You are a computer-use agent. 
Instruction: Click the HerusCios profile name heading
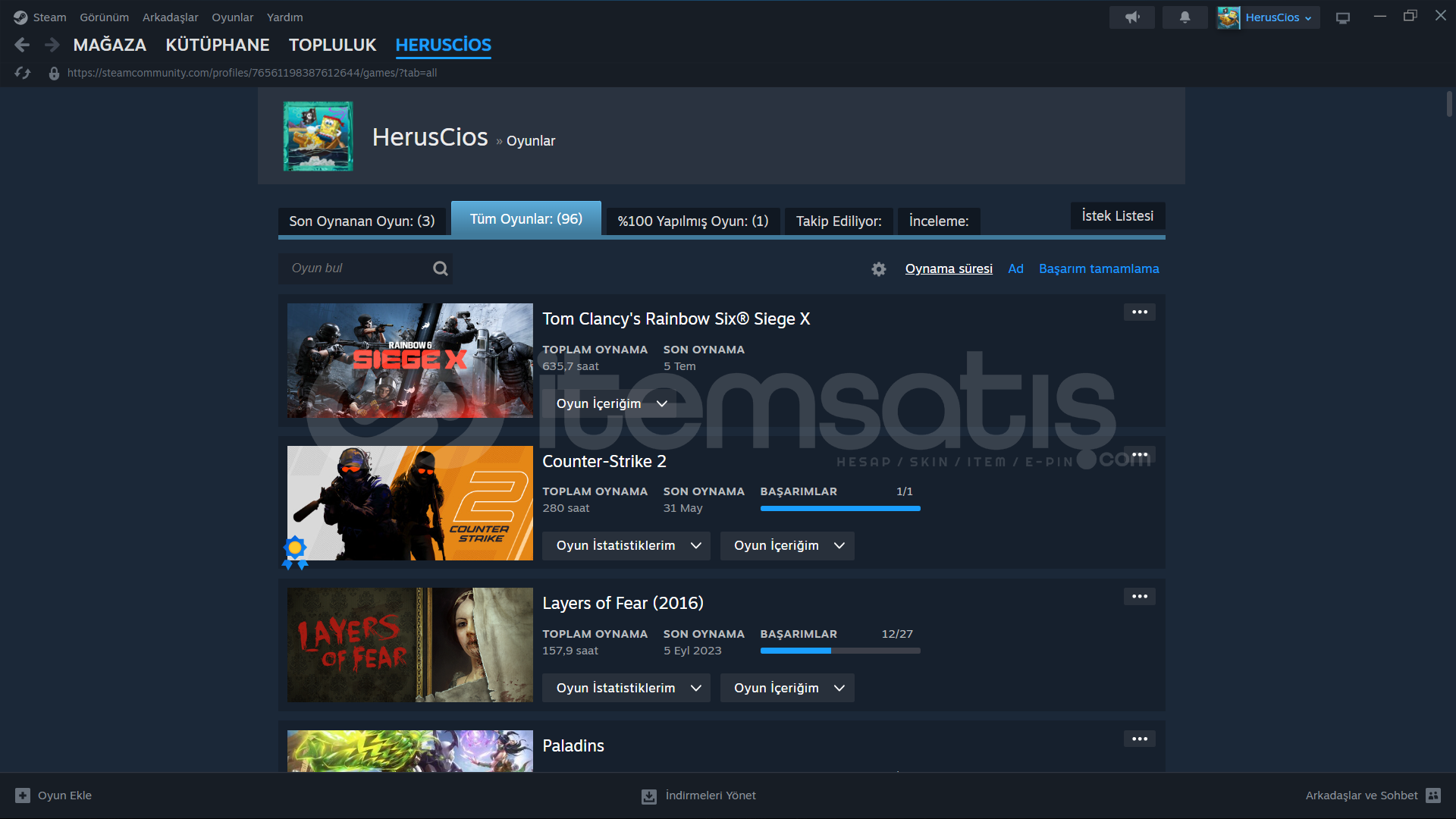click(x=430, y=137)
